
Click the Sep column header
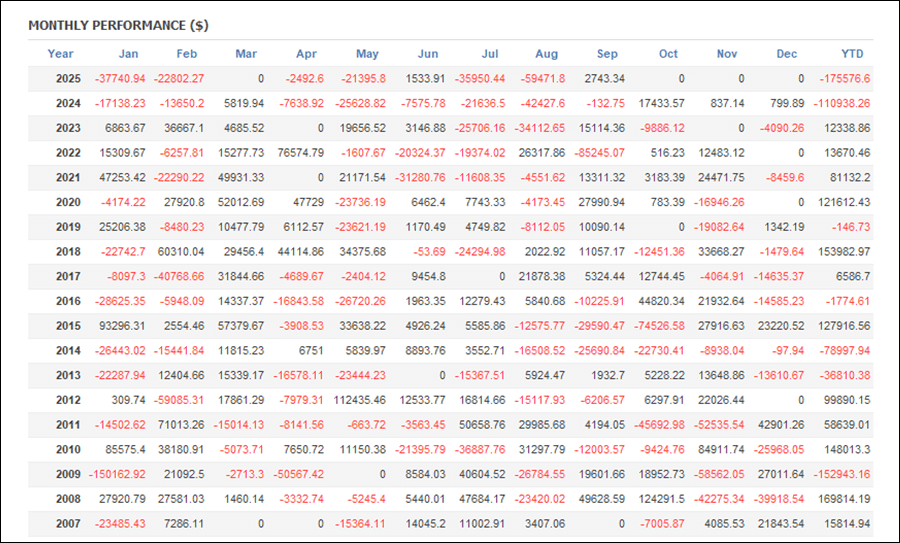tap(607, 54)
